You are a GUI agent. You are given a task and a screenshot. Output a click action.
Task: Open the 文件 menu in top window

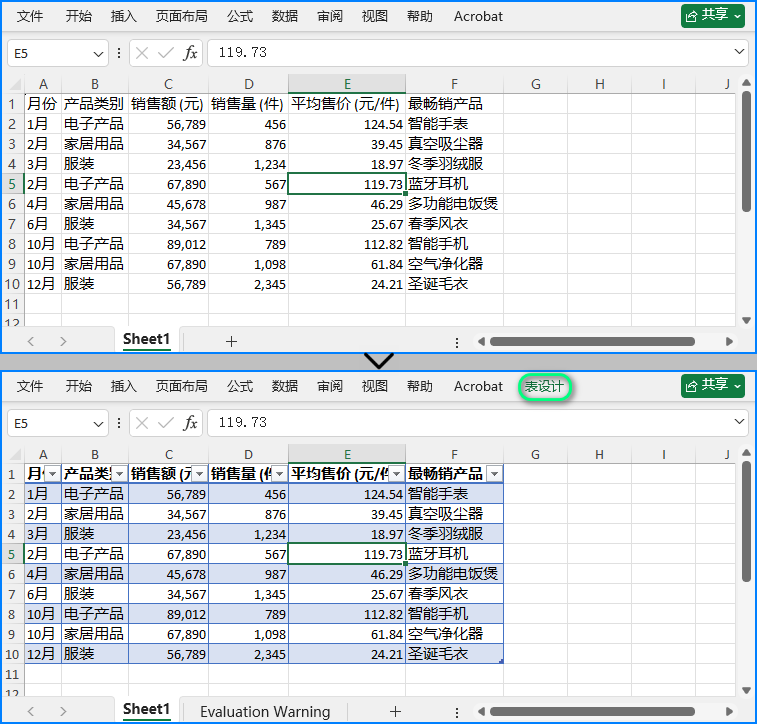(x=30, y=16)
